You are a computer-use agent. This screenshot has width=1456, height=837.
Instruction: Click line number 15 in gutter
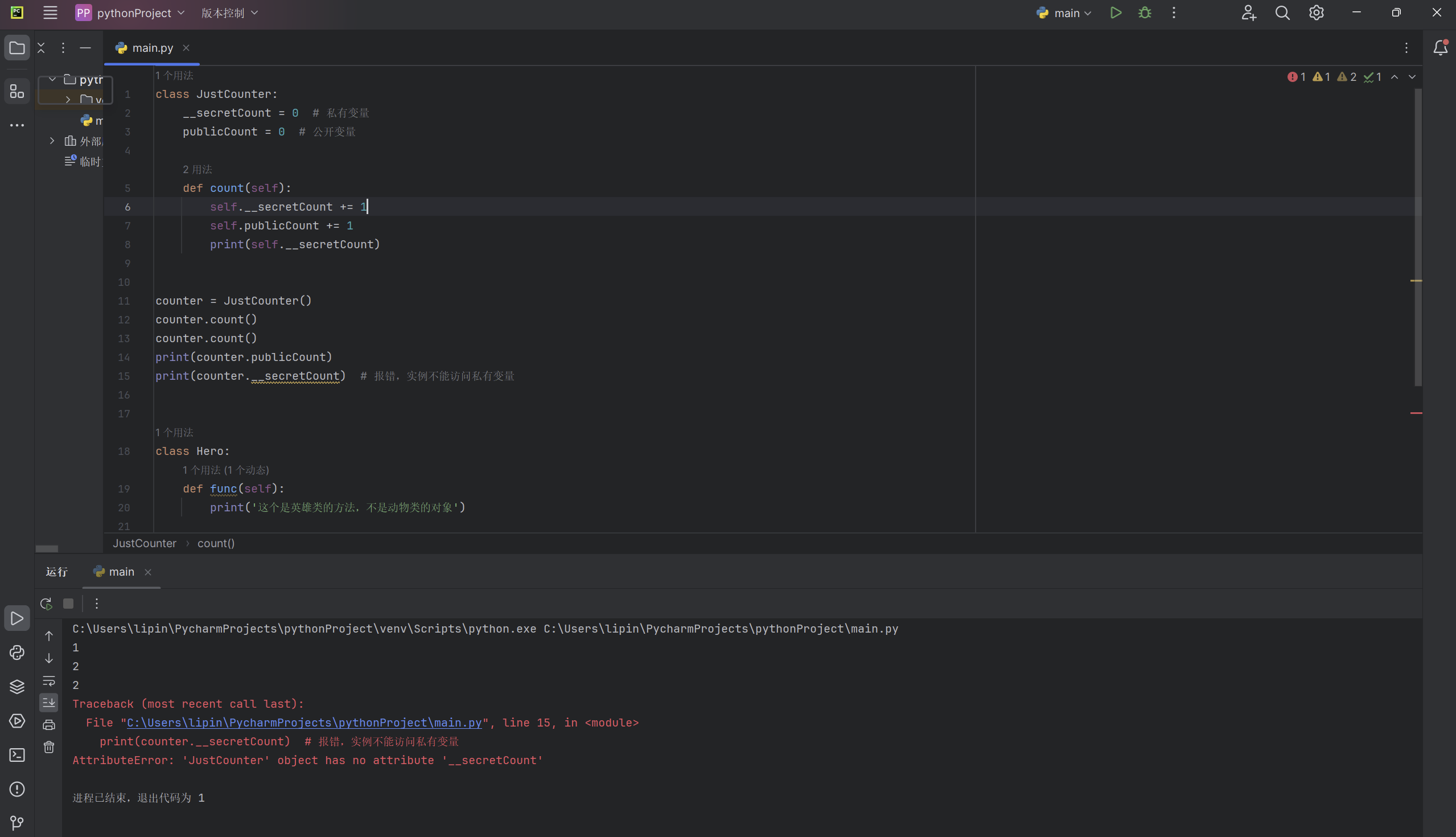[124, 376]
